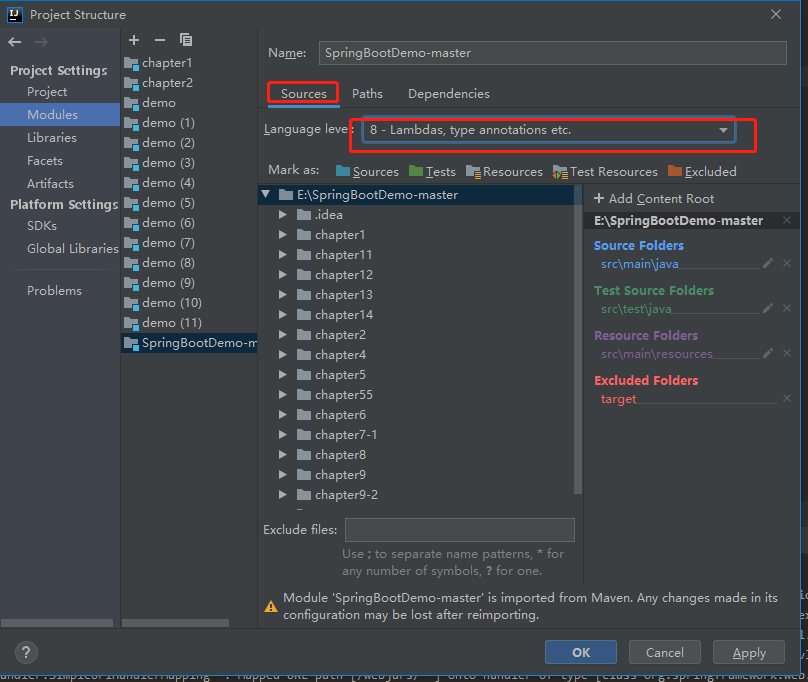The image size is (808, 682).
Task: Click the module Name field
Action: (552, 53)
